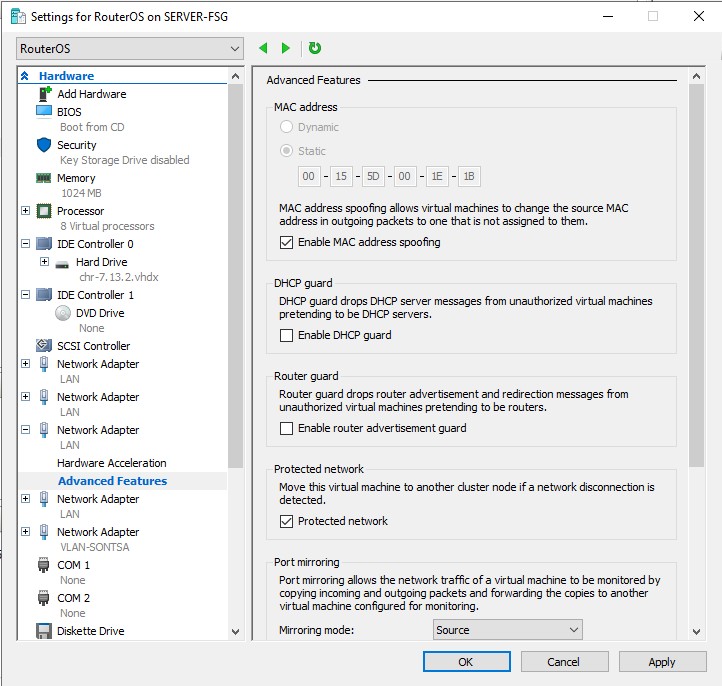Select the BIOS monitor icon
Viewport: 722px width, 686px height.
coord(44,111)
